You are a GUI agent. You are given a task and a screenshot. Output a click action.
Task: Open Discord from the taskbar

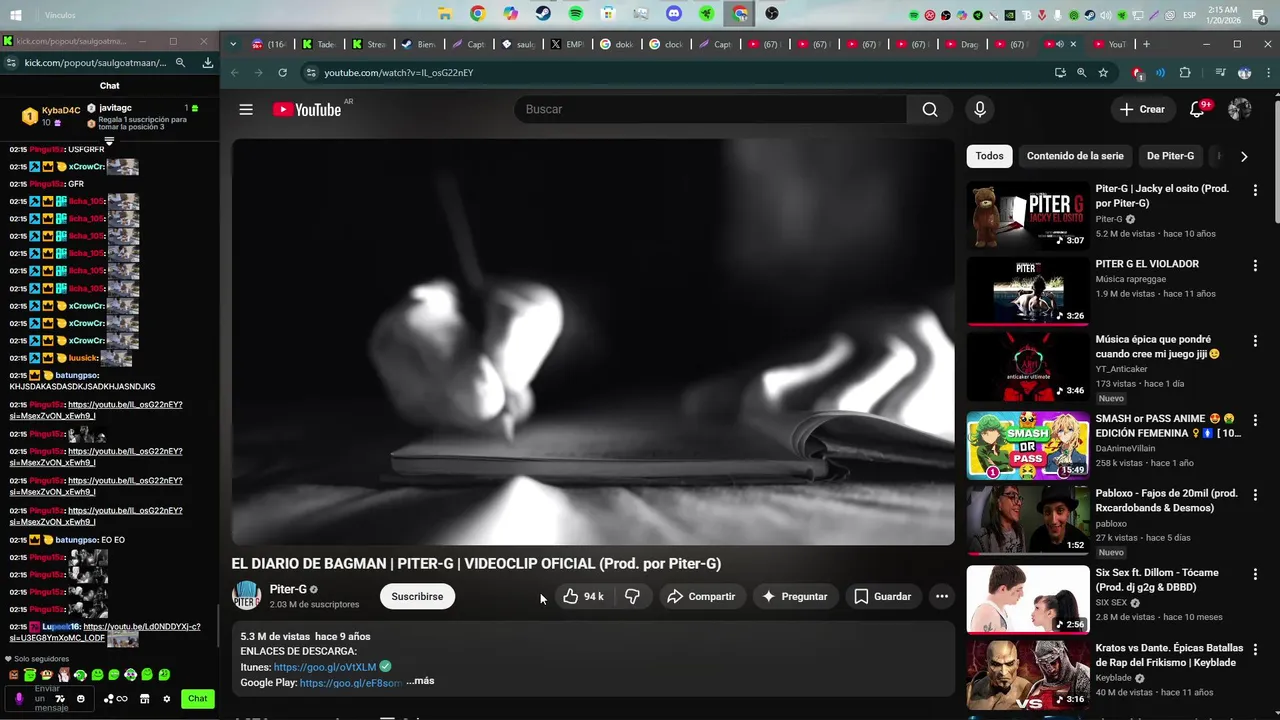coord(674,14)
